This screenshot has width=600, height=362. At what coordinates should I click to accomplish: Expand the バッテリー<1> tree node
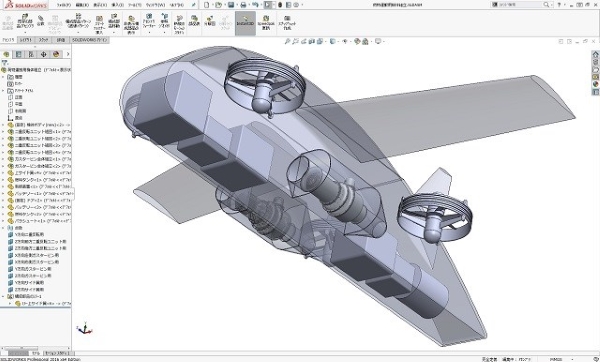click(x=3, y=194)
